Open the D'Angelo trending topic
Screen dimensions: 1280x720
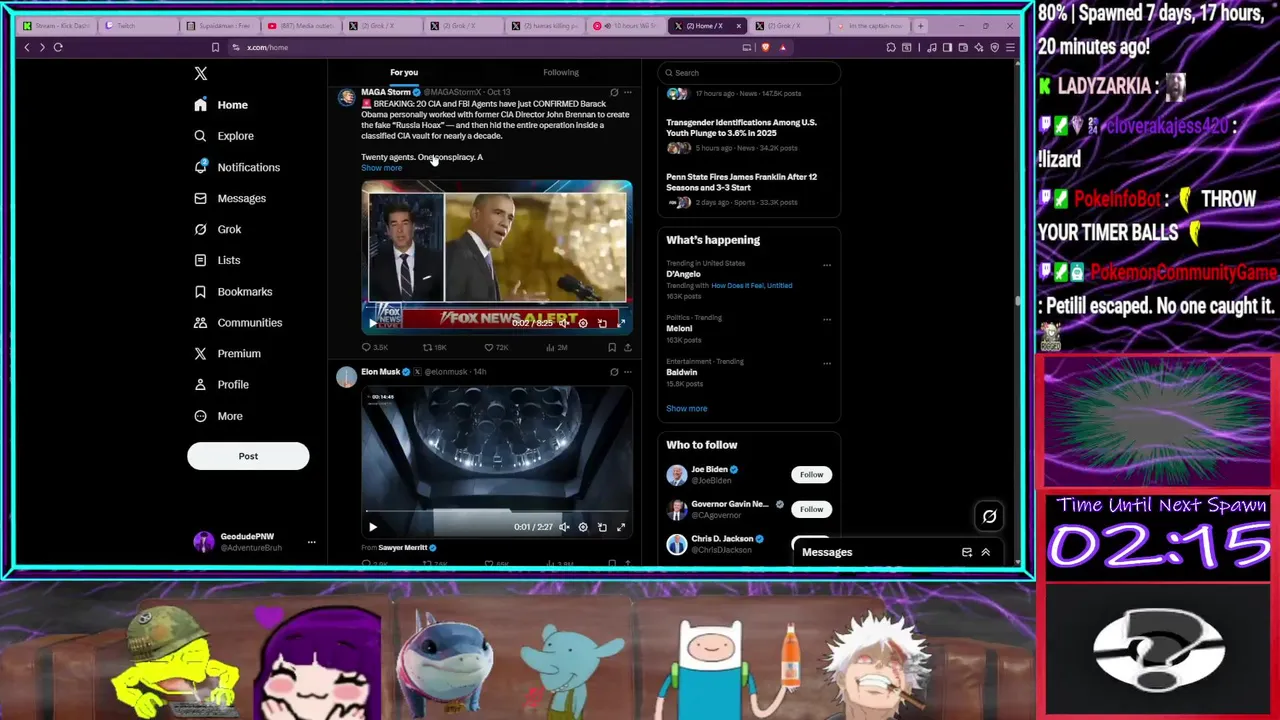tap(683, 274)
